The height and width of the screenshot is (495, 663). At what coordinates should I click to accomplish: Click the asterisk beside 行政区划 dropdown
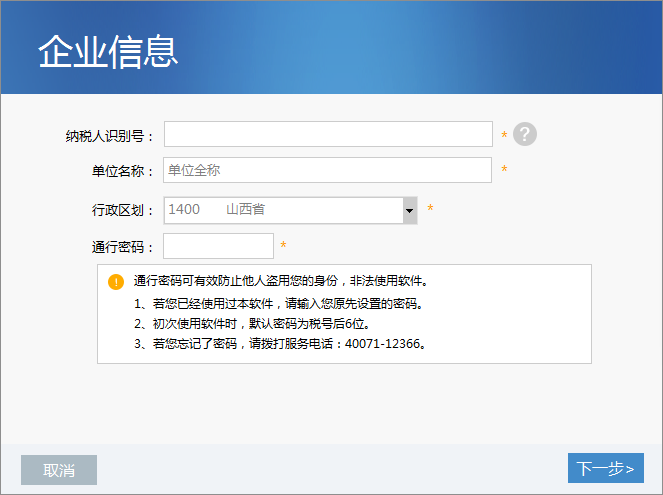(x=430, y=209)
